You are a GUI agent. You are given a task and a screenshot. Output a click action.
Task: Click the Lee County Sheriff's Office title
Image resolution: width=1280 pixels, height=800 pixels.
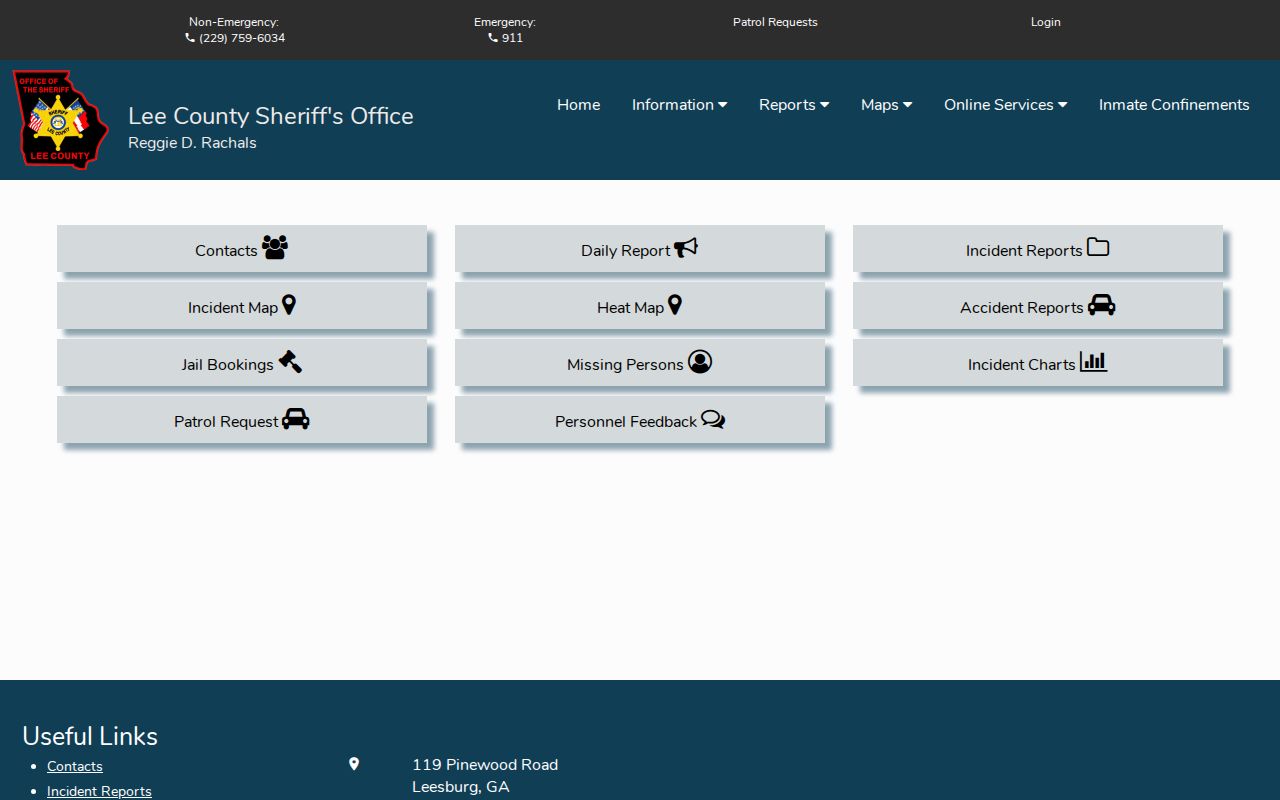(x=271, y=116)
